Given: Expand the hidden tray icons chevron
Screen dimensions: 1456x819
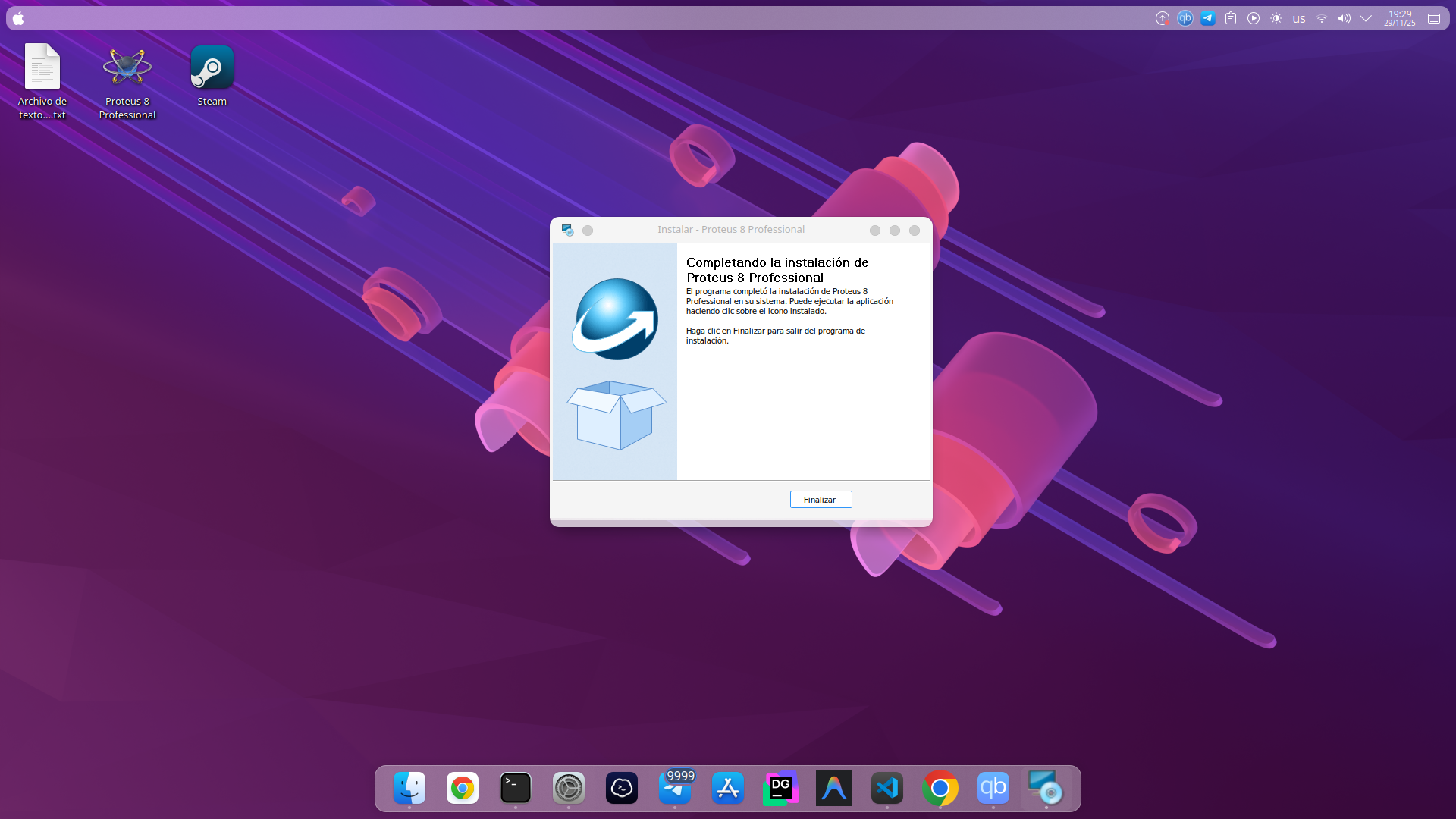Looking at the screenshot, I should pyautogui.click(x=1366, y=18).
